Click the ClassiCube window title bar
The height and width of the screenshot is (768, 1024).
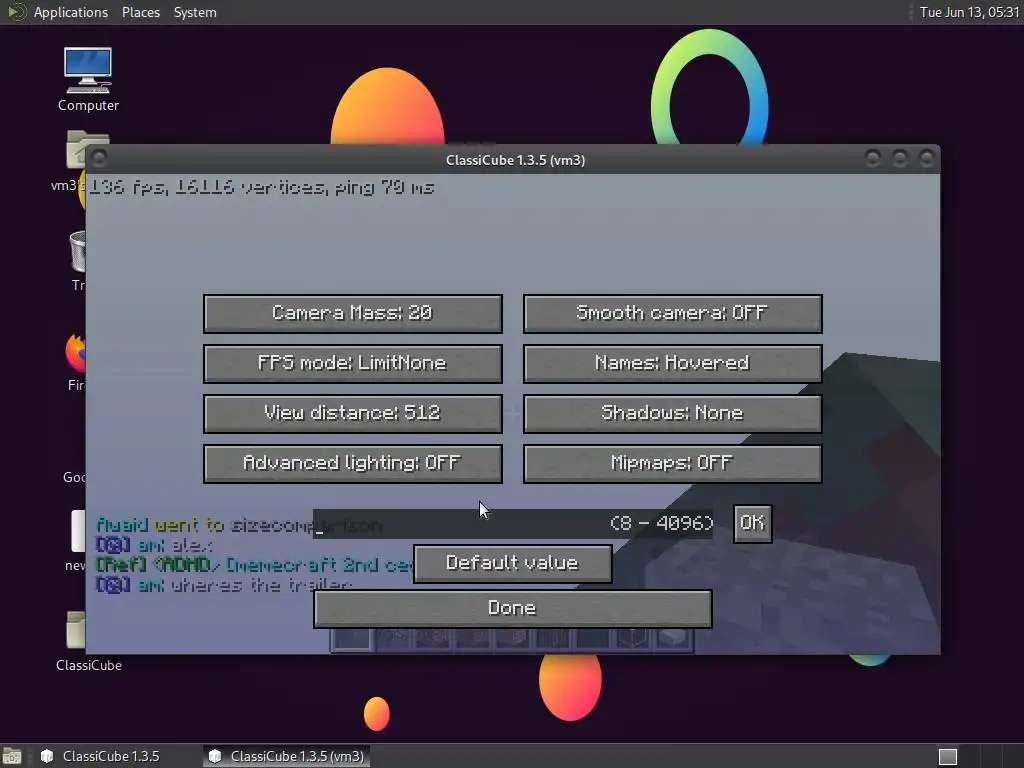[x=515, y=159]
